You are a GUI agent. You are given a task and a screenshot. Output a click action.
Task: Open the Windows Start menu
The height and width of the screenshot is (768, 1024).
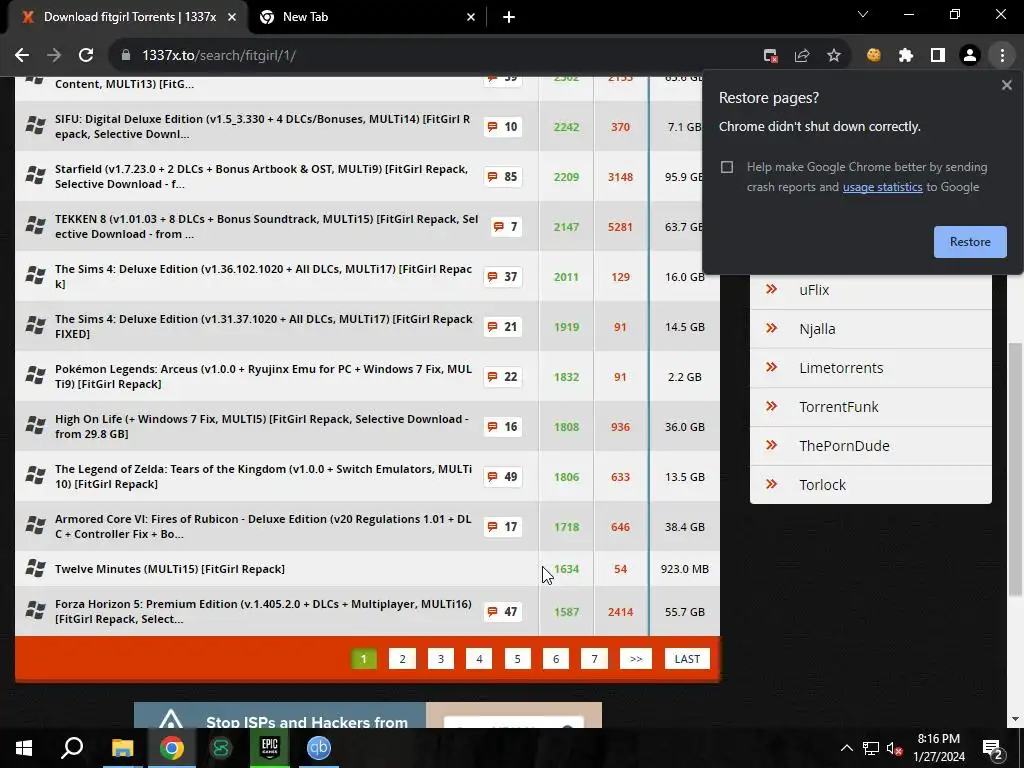tap(24, 748)
